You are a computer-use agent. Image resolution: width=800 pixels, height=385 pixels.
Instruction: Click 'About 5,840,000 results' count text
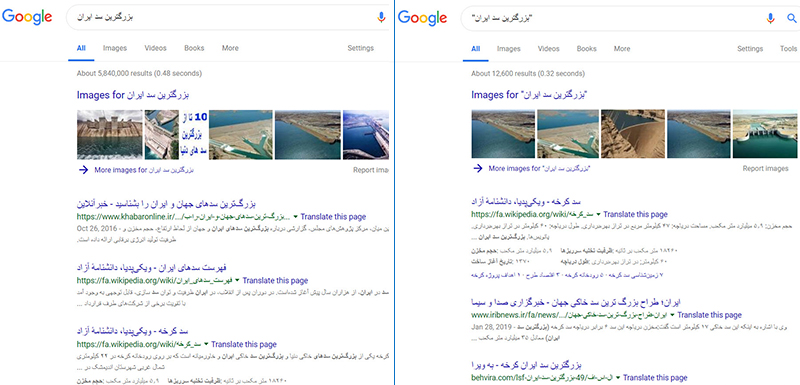point(139,73)
